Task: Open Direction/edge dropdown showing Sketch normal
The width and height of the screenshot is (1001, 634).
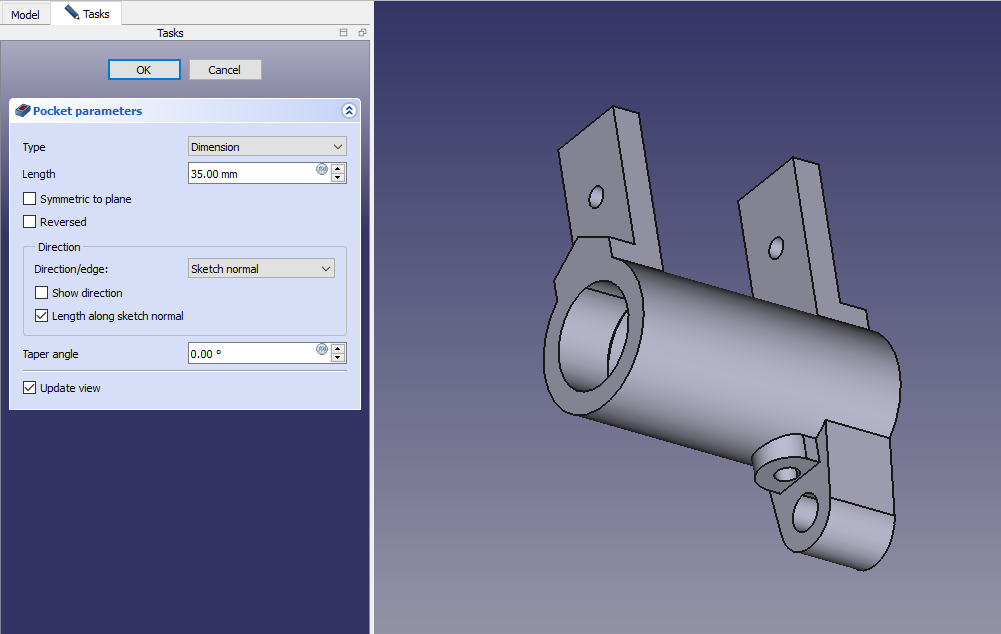Action: pos(261,269)
